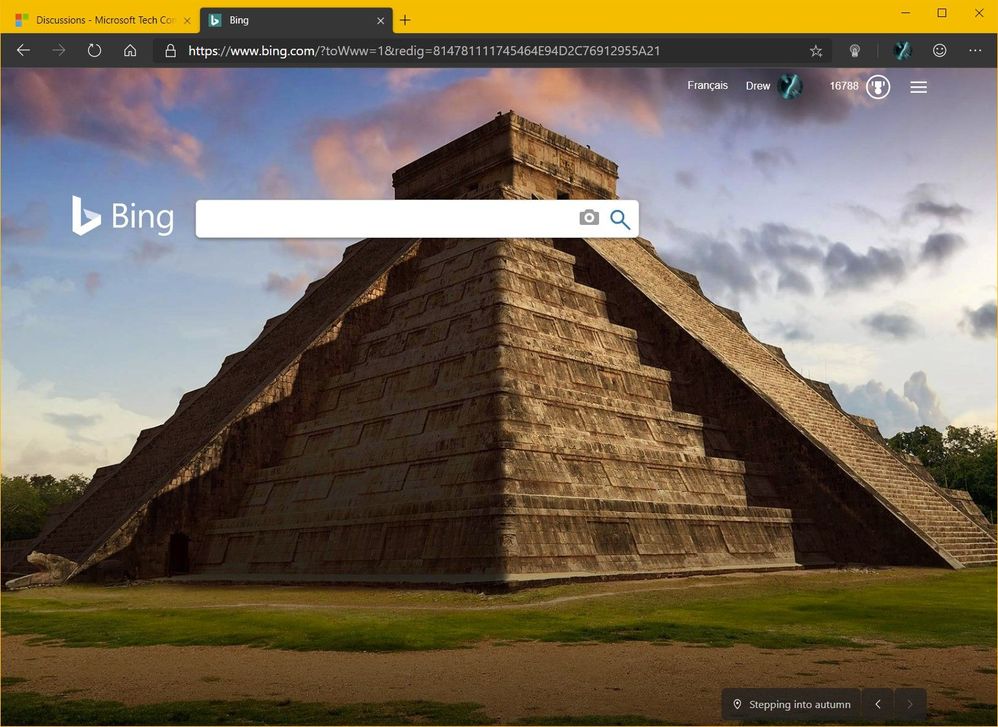Open the home page via the house icon
The height and width of the screenshot is (727, 998).
click(130, 50)
